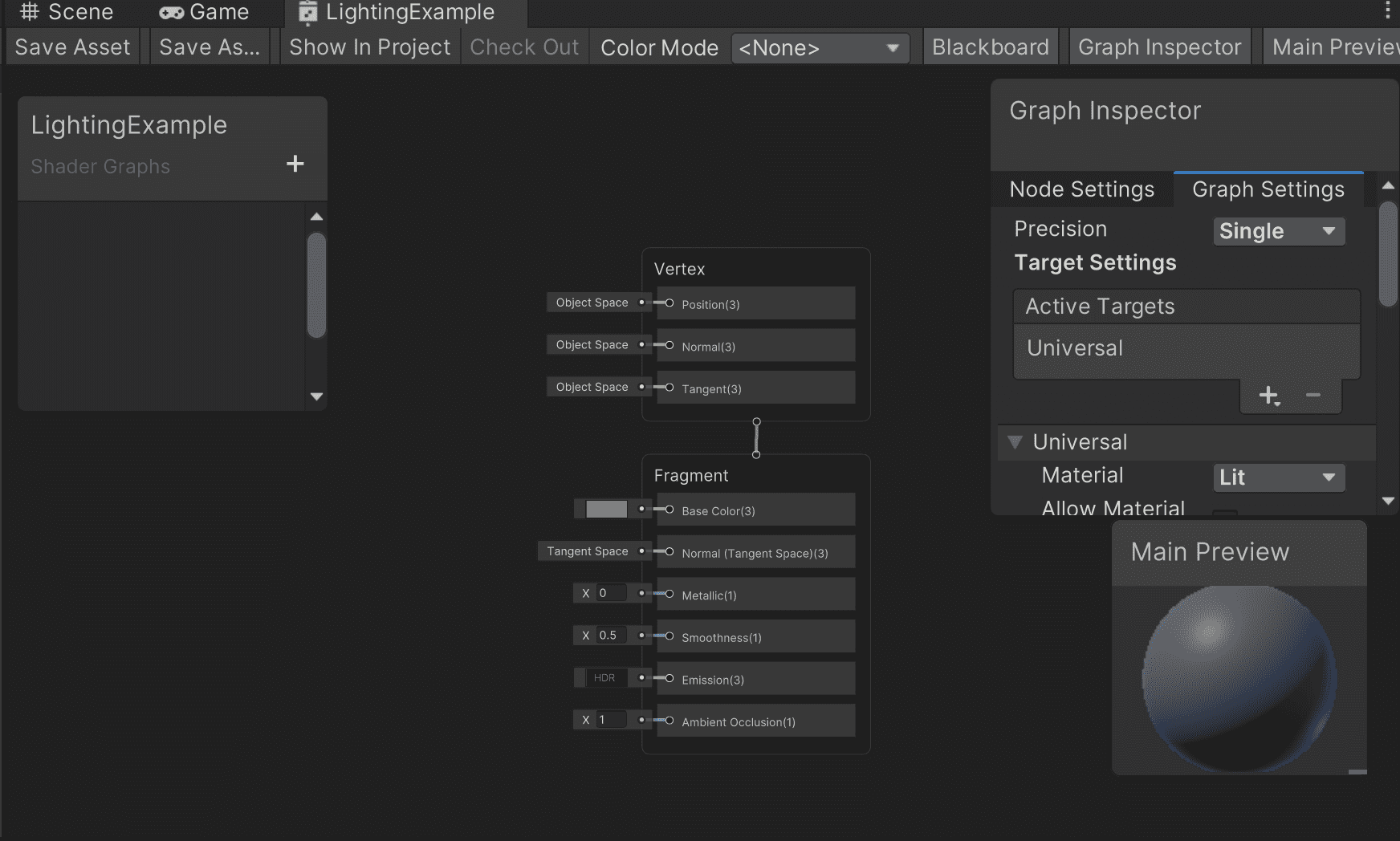The width and height of the screenshot is (1400, 841).
Task: Remove the selected active target
Action: click(1313, 395)
